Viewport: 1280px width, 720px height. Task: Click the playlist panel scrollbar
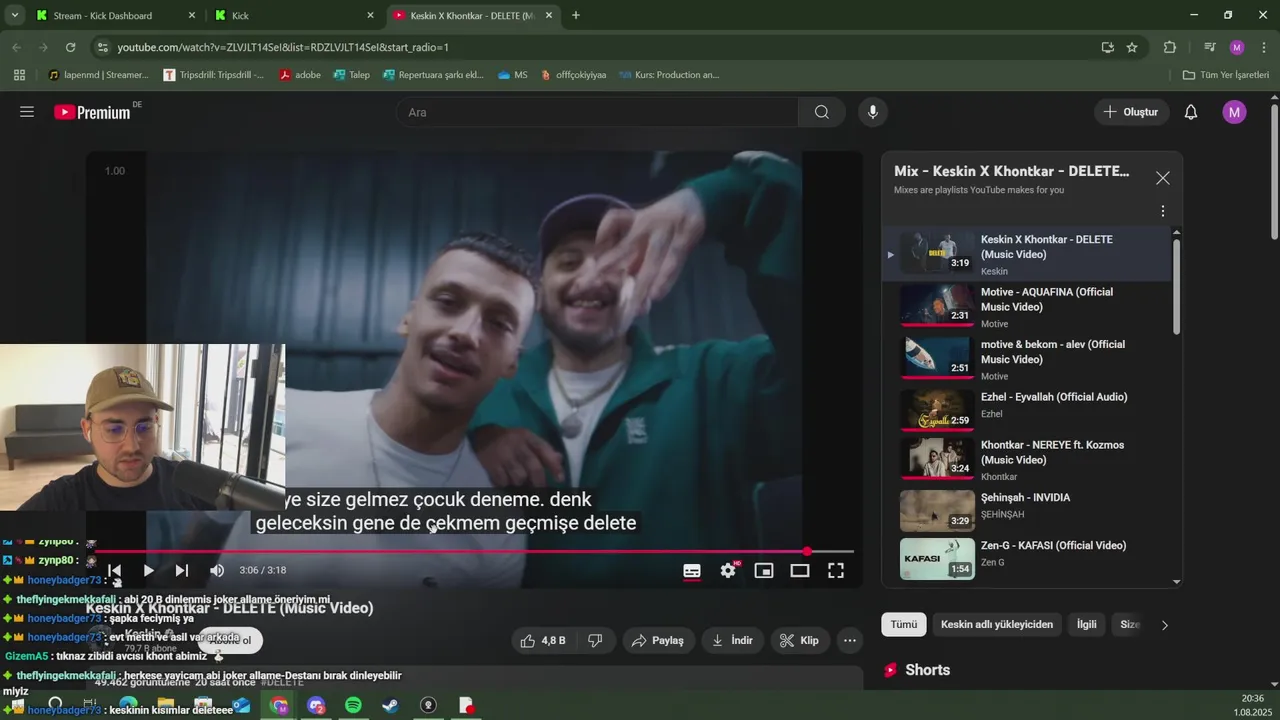click(1176, 287)
